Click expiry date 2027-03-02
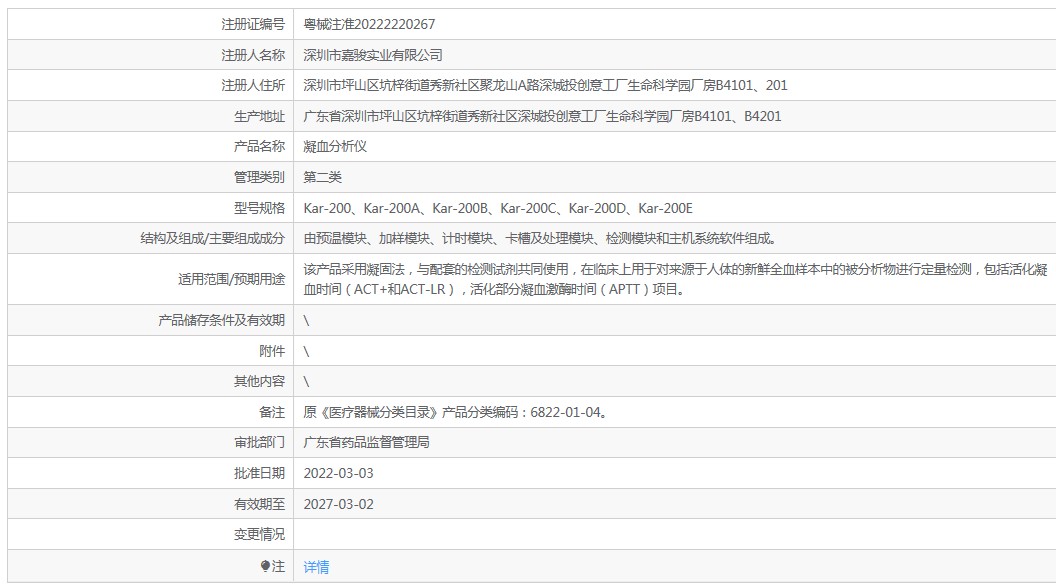 point(338,505)
